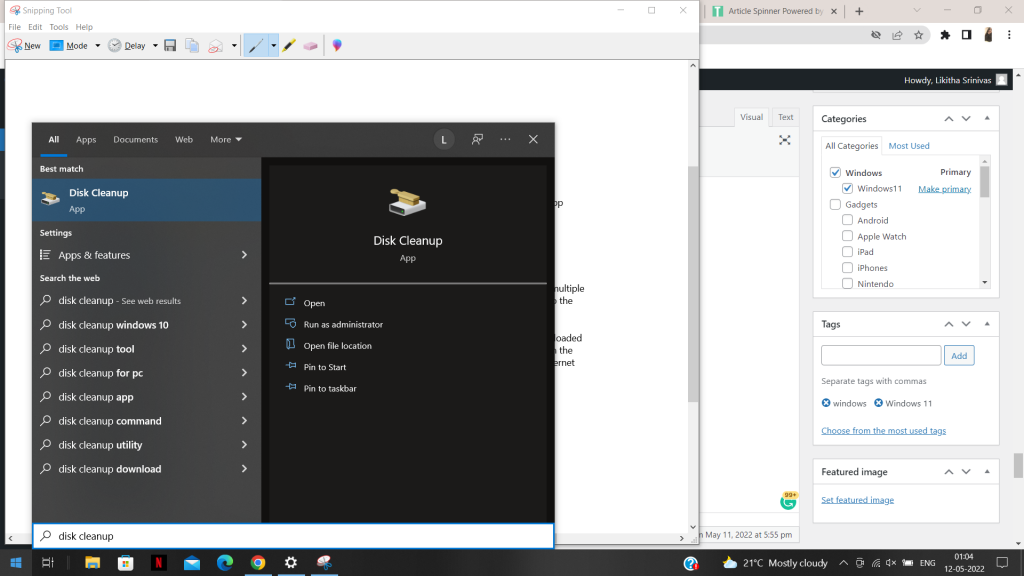Image resolution: width=1024 pixels, height=576 pixels.
Task: Open the Tools menu
Action: pos(58,26)
